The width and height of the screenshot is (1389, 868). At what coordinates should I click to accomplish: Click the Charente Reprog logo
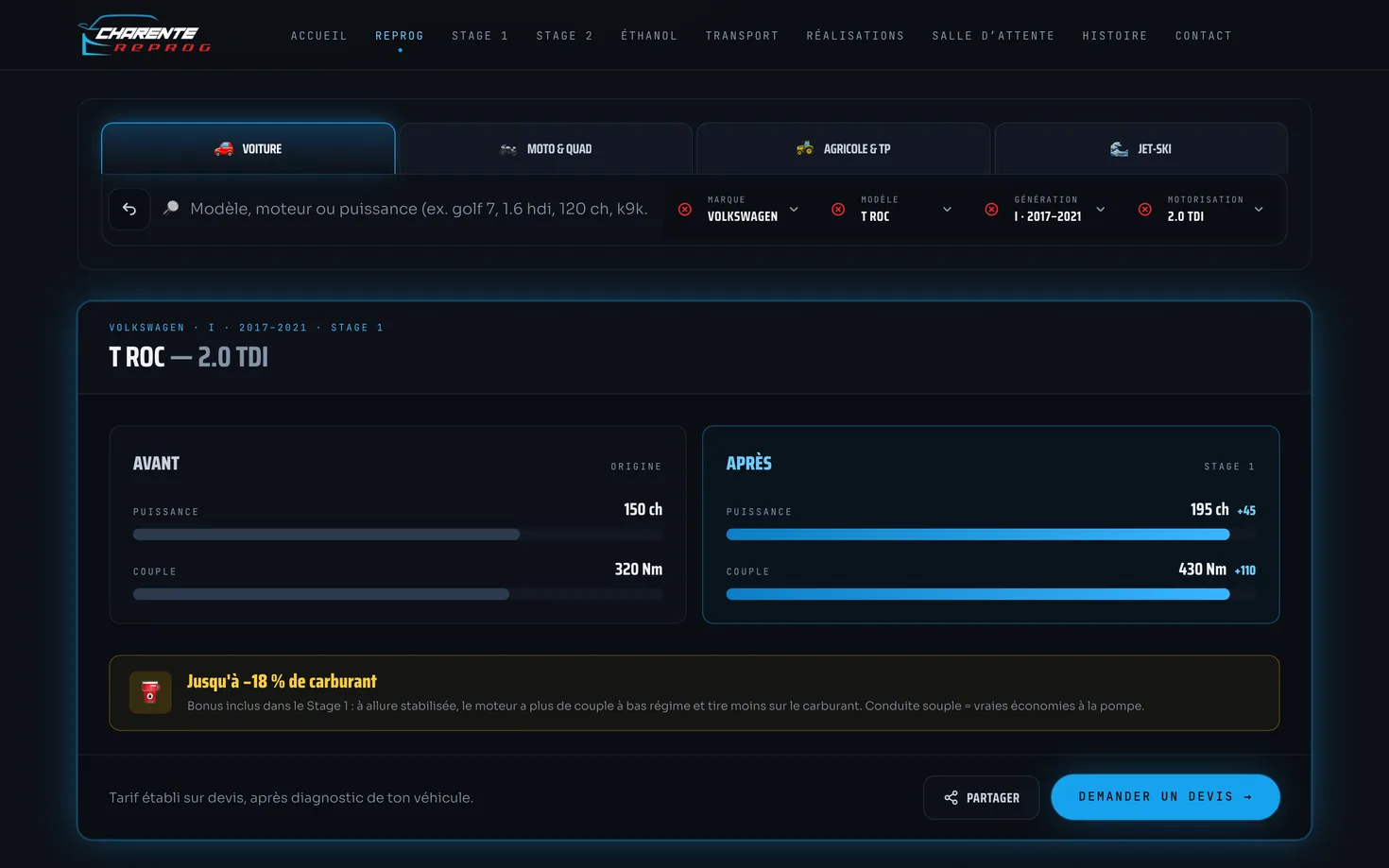pyautogui.click(x=145, y=35)
